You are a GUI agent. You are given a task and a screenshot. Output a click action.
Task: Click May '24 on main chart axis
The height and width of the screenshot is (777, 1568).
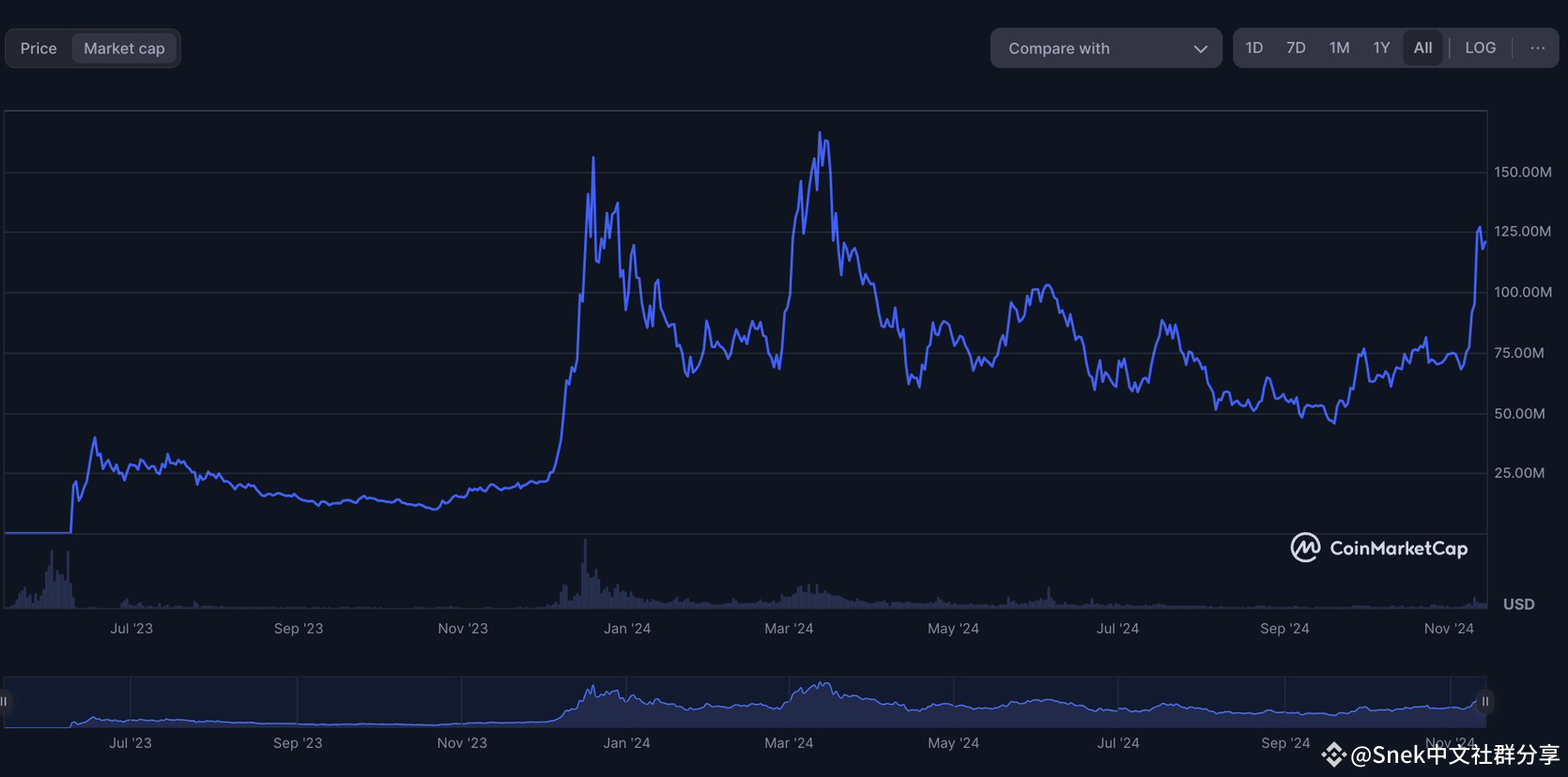click(x=953, y=629)
